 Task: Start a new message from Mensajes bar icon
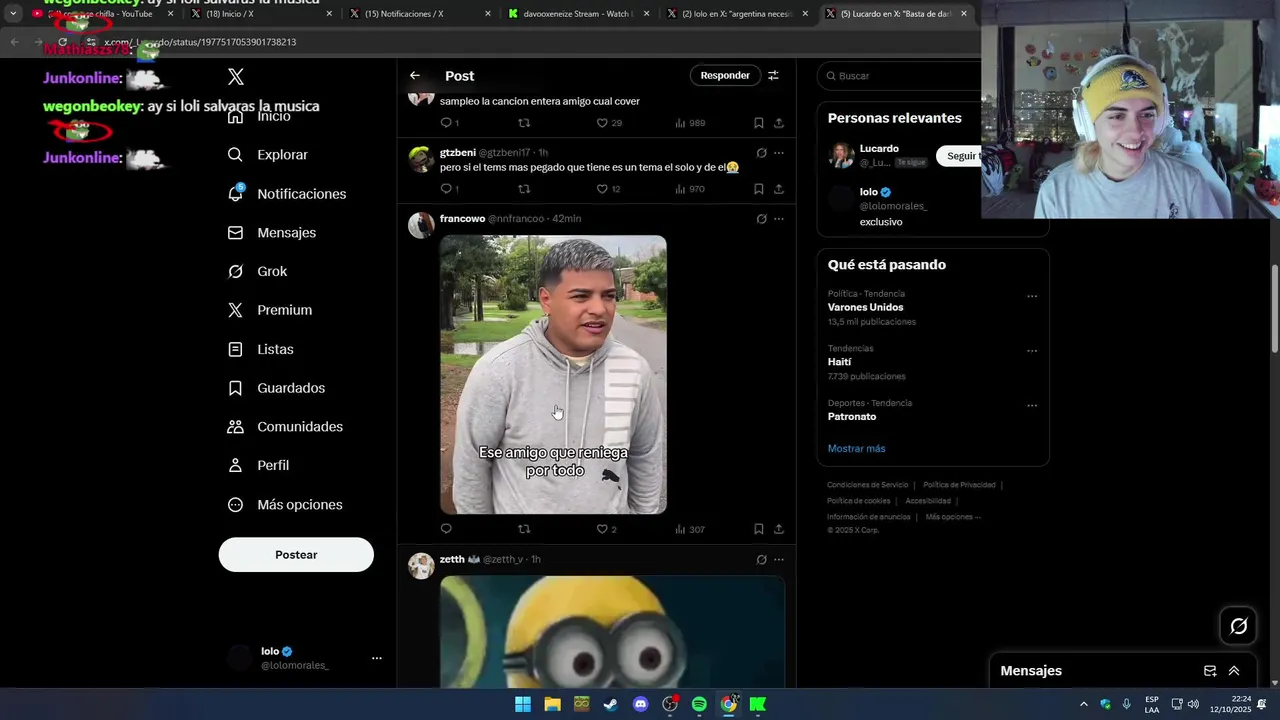[1210, 671]
